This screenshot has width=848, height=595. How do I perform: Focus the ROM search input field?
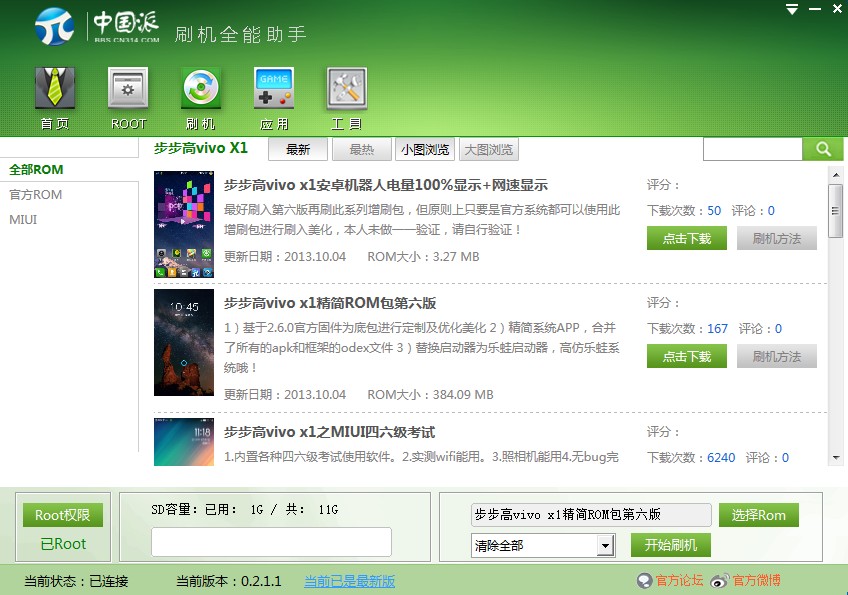click(x=752, y=149)
